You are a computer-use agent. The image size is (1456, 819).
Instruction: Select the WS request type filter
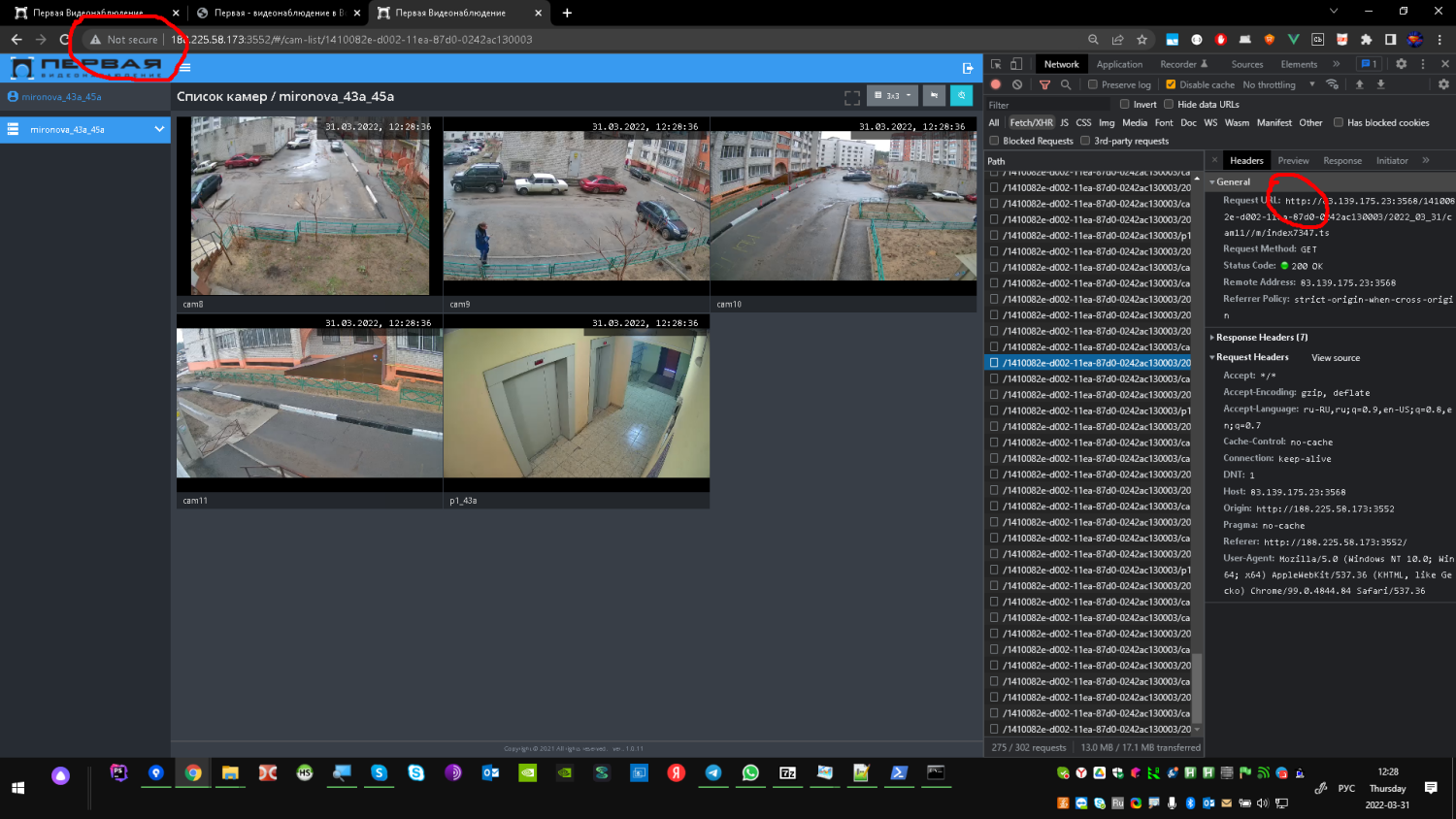pyautogui.click(x=1210, y=122)
